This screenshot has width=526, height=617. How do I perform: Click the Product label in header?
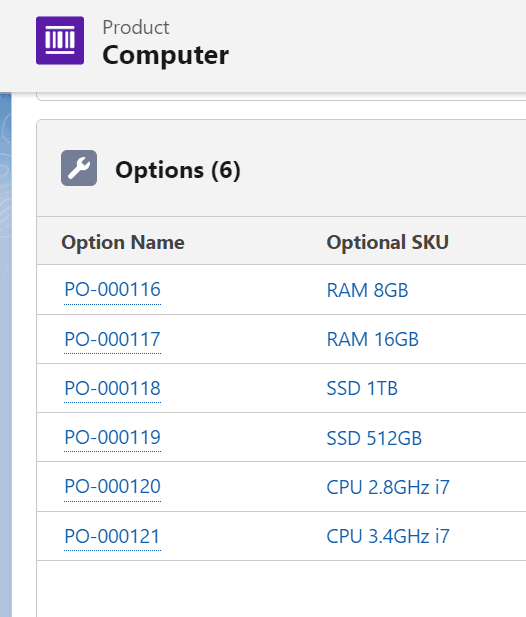[x=136, y=28]
